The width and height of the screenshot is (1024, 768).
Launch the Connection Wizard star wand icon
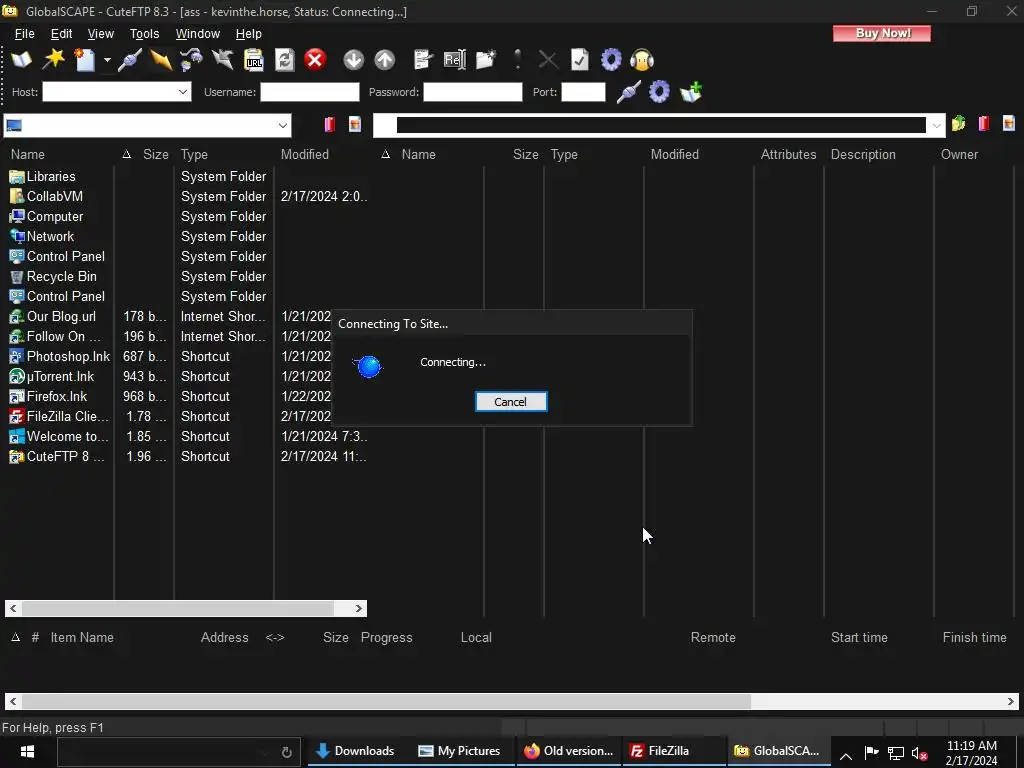(54, 60)
